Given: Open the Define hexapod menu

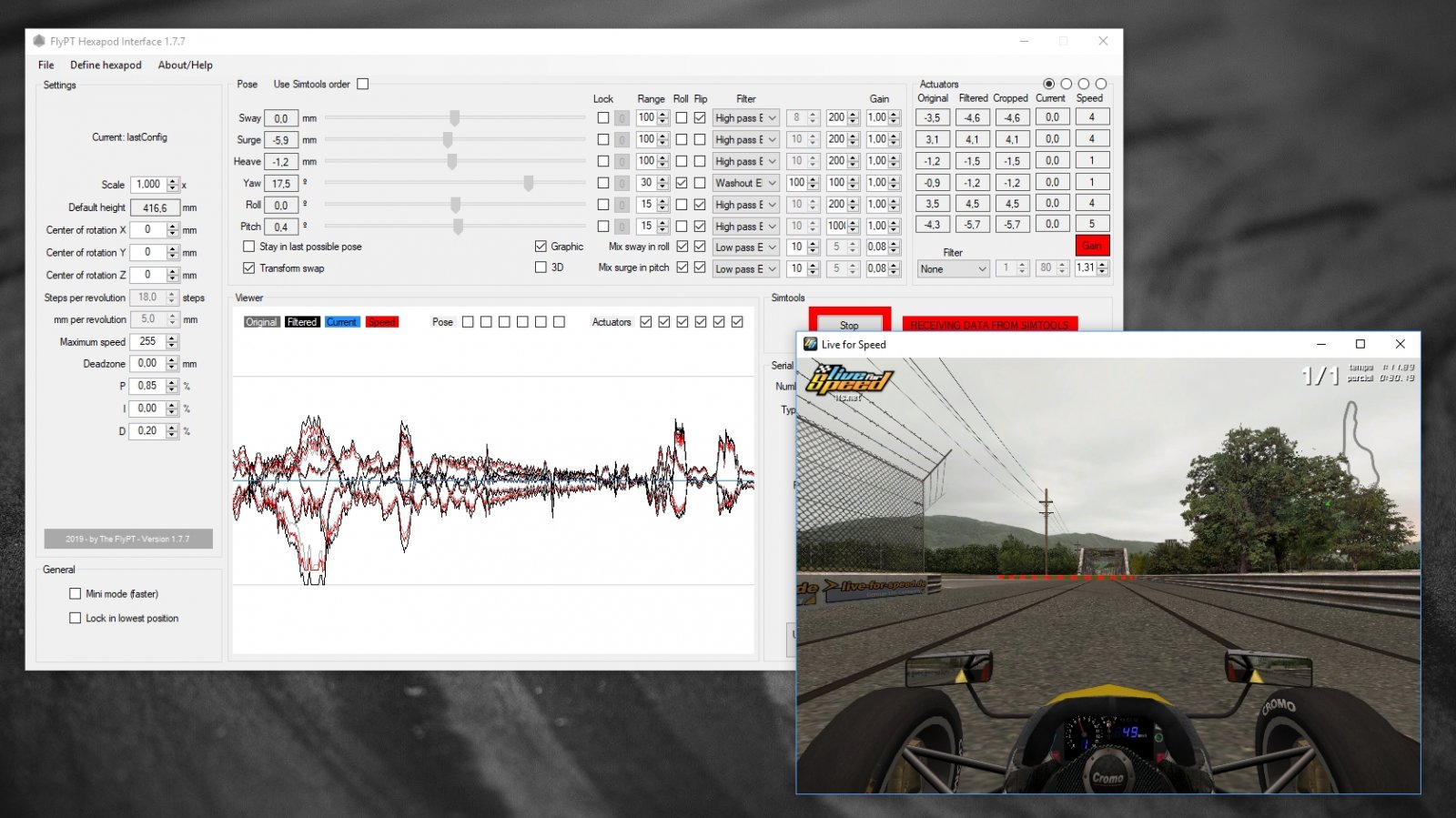Looking at the screenshot, I should click(x=106, y=65).
